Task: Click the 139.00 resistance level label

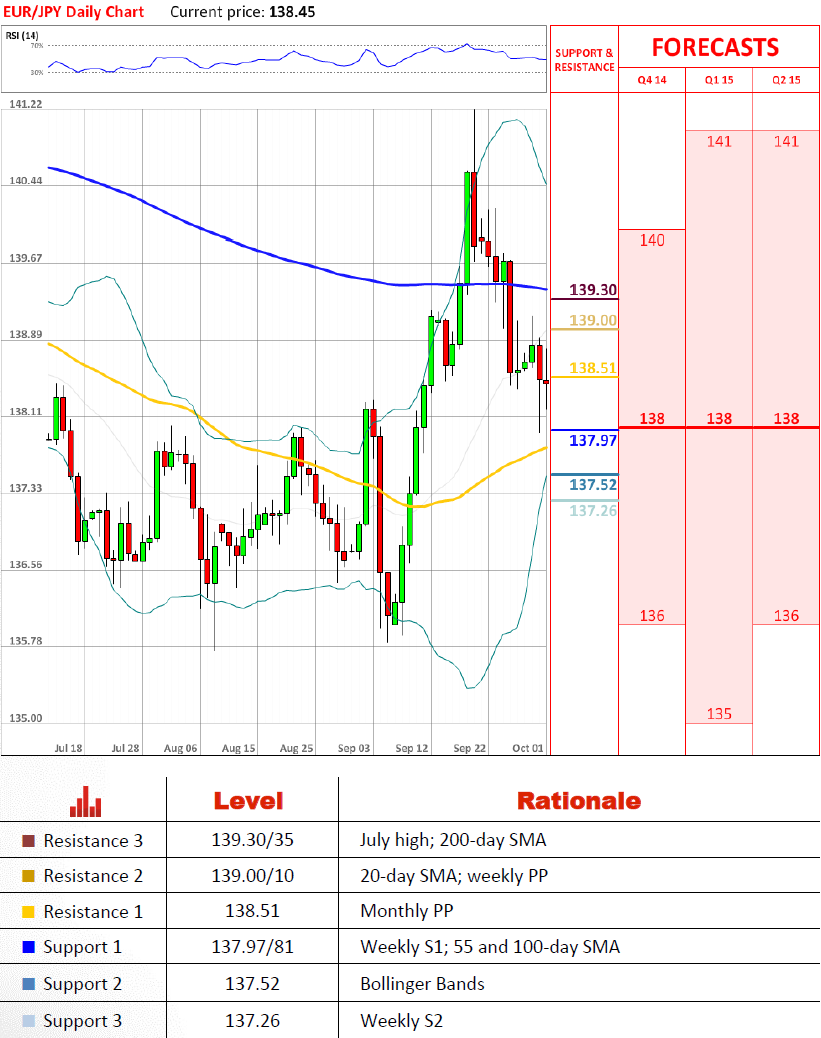Action: (x=593, y=320)
